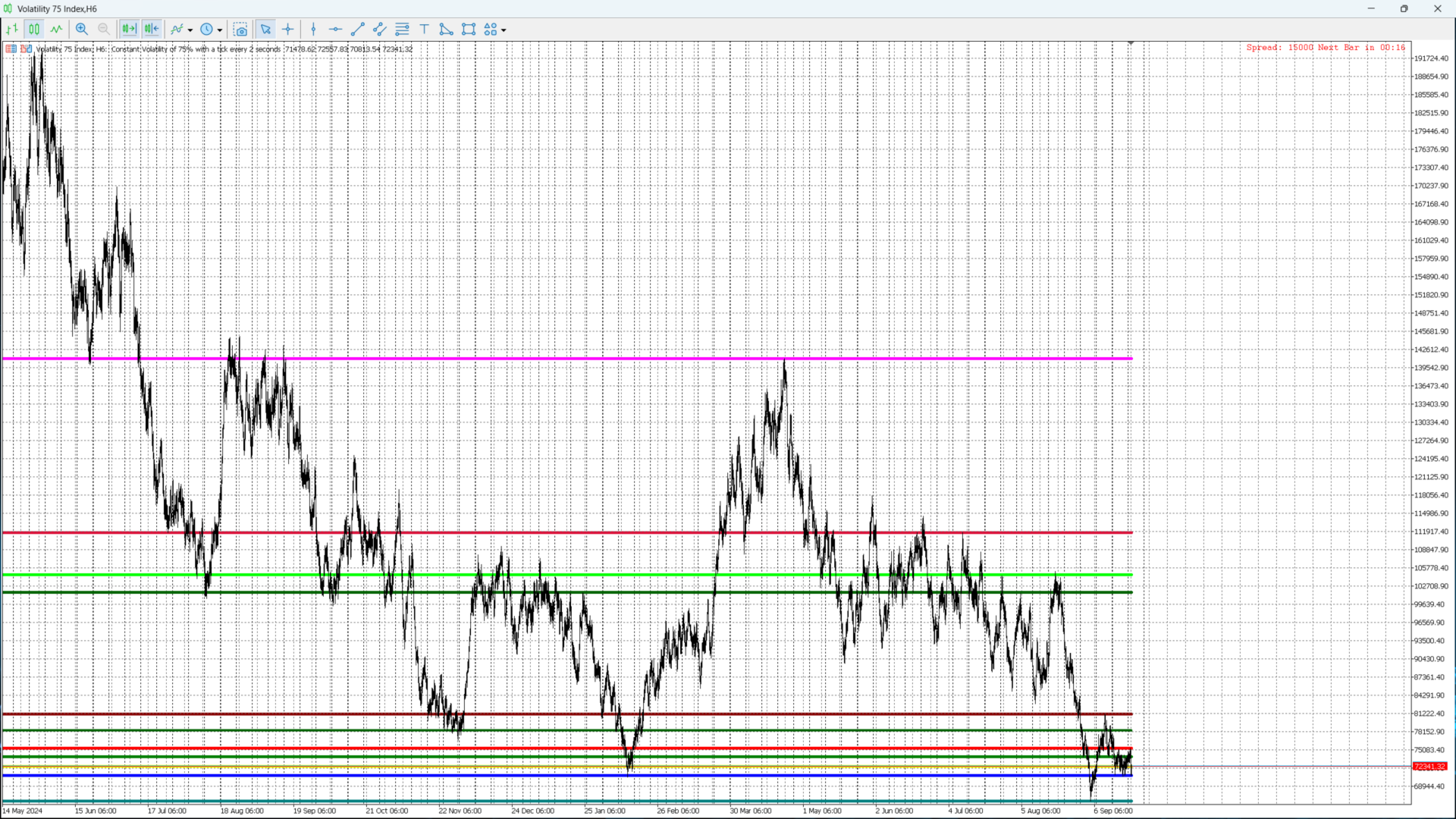The image size is (1456, 819).
Task: Take a chart screenshot
Action: (x=240, y=30)
